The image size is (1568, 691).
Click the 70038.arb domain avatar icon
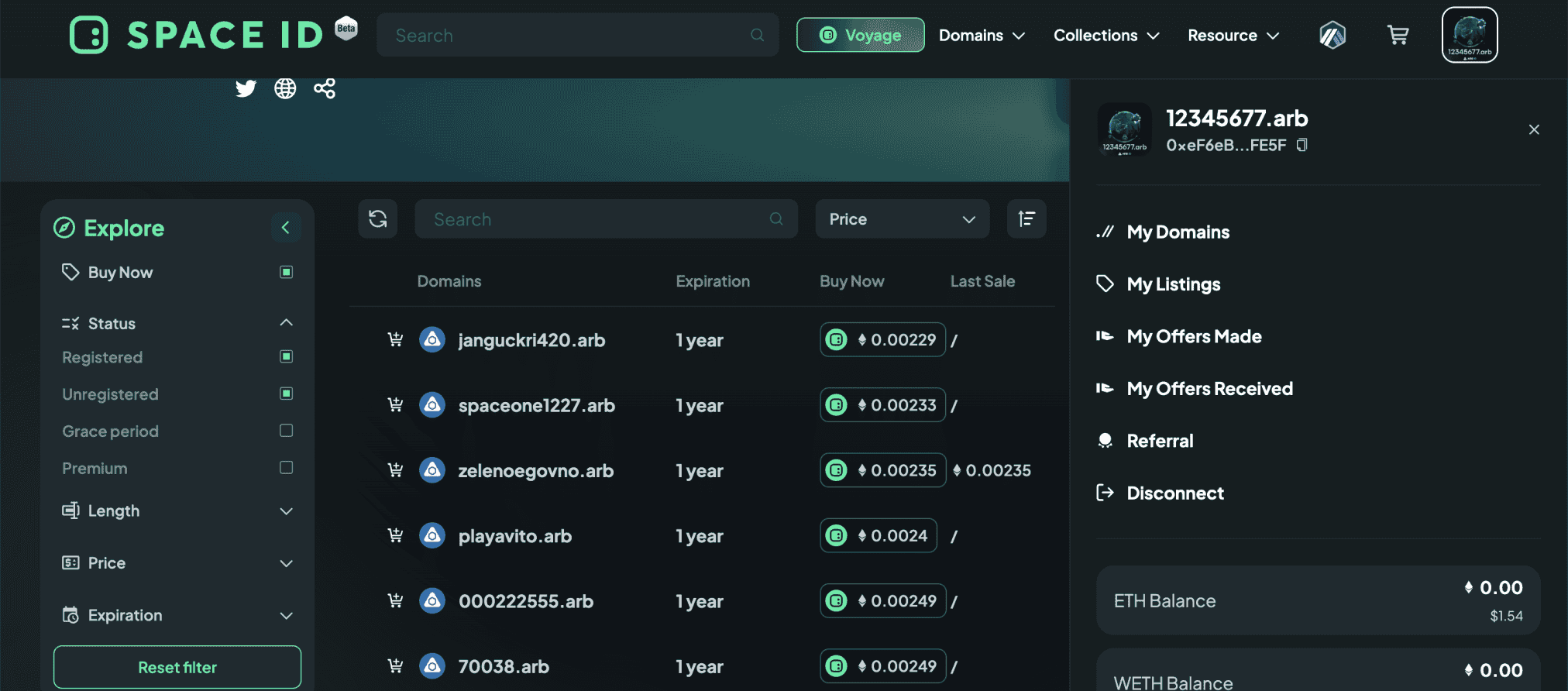(432, 666)
